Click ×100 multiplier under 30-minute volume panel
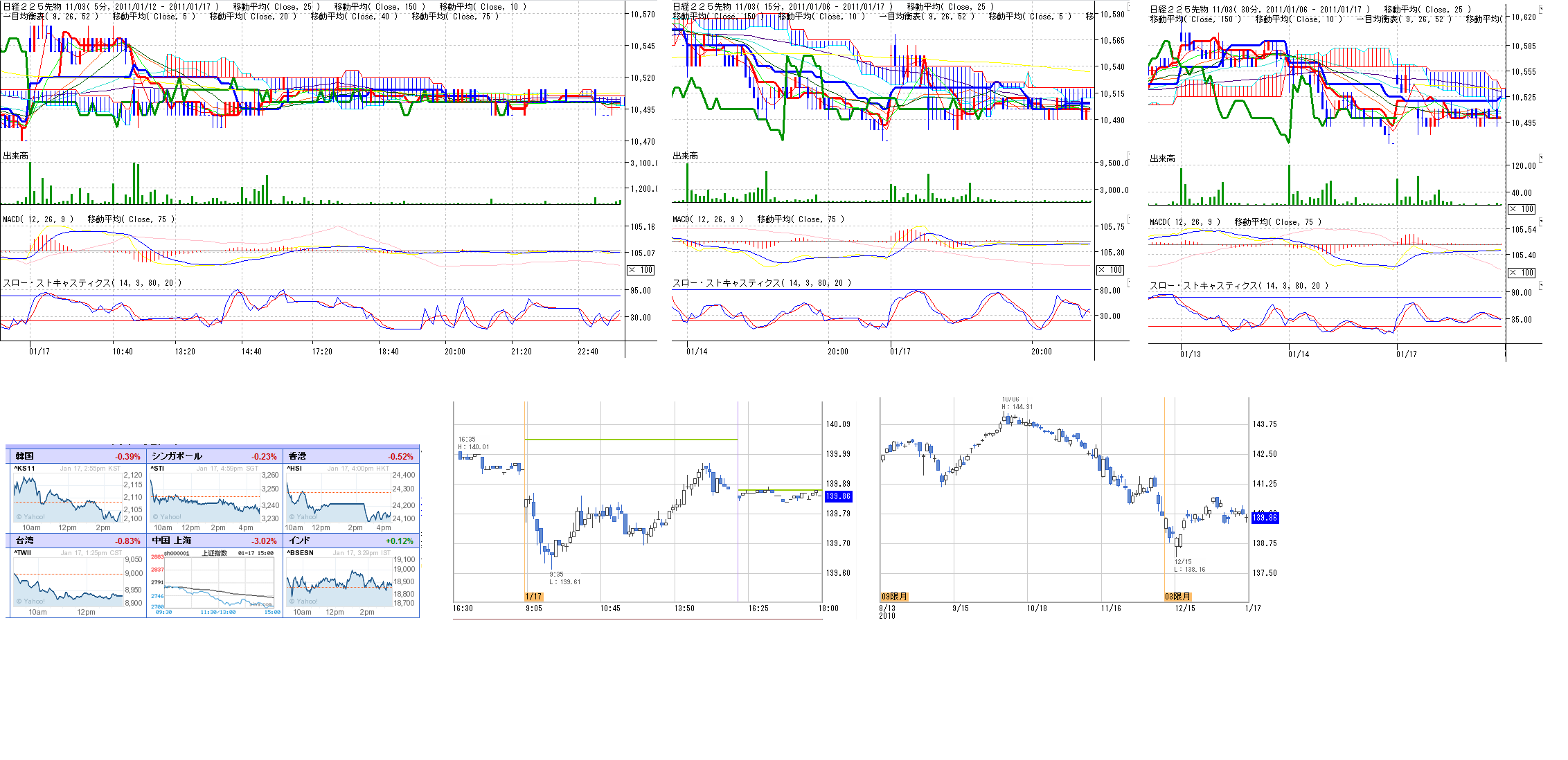This screenshot has height=760, width=1568. pos(1522,209)
